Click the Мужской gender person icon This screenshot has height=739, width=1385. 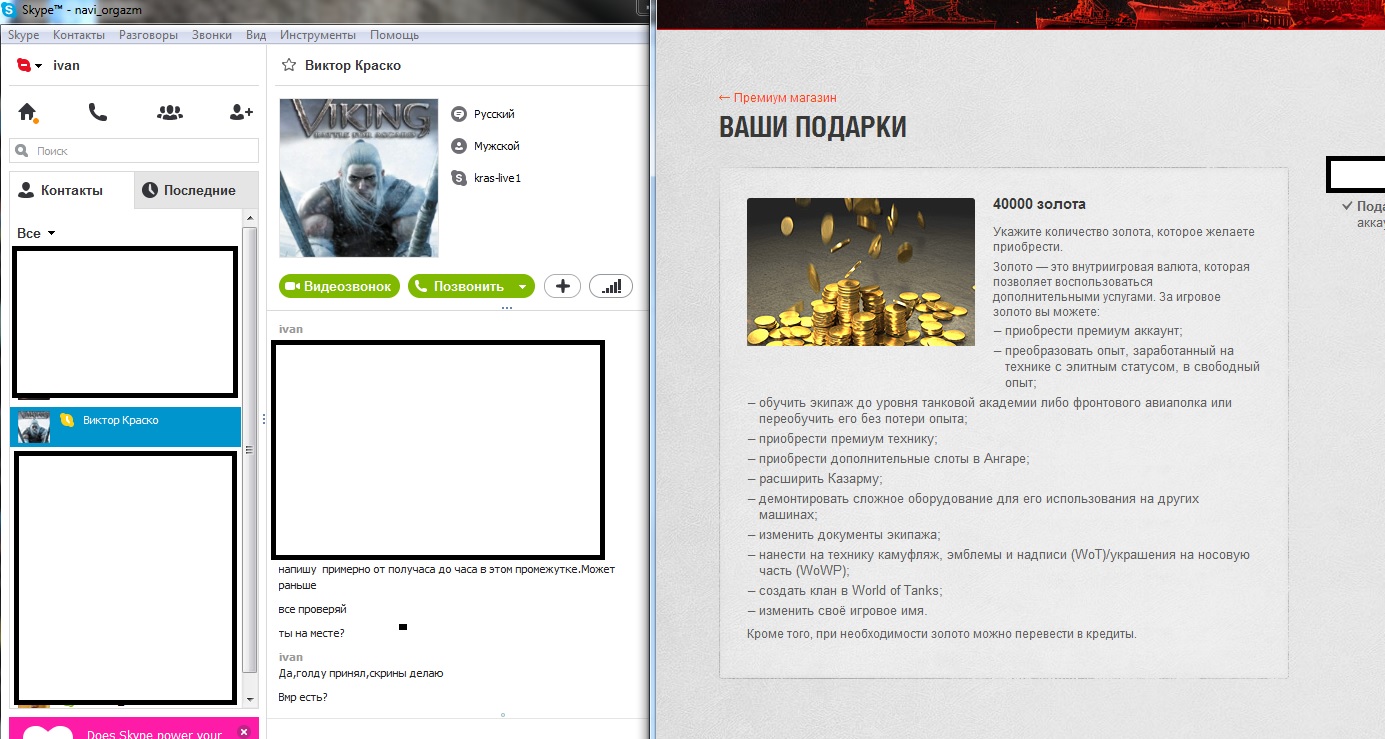click(459, 146)
